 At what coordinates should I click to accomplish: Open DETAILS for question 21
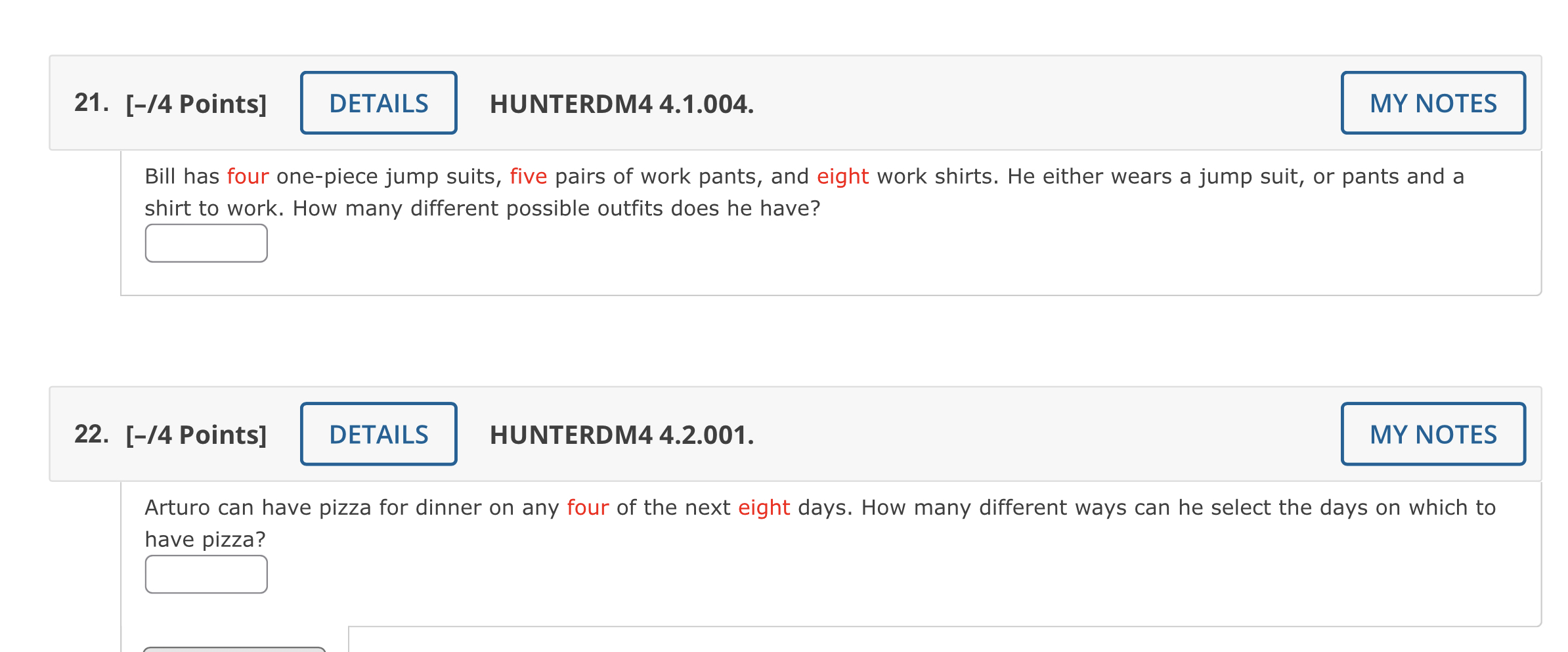tap(378, 102)
